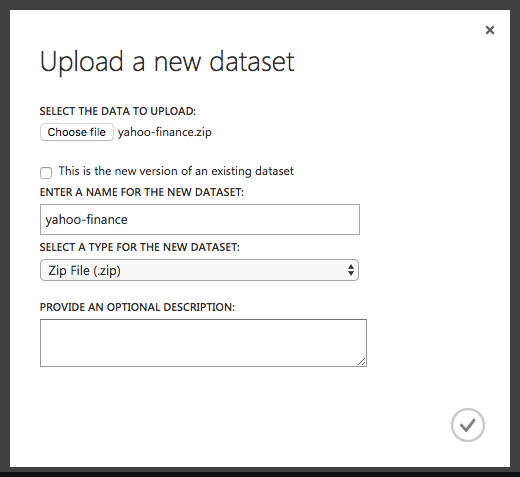Tick the existing dataset version checkbox
This screenshot has width=520, height=477.
pos(46,173)
